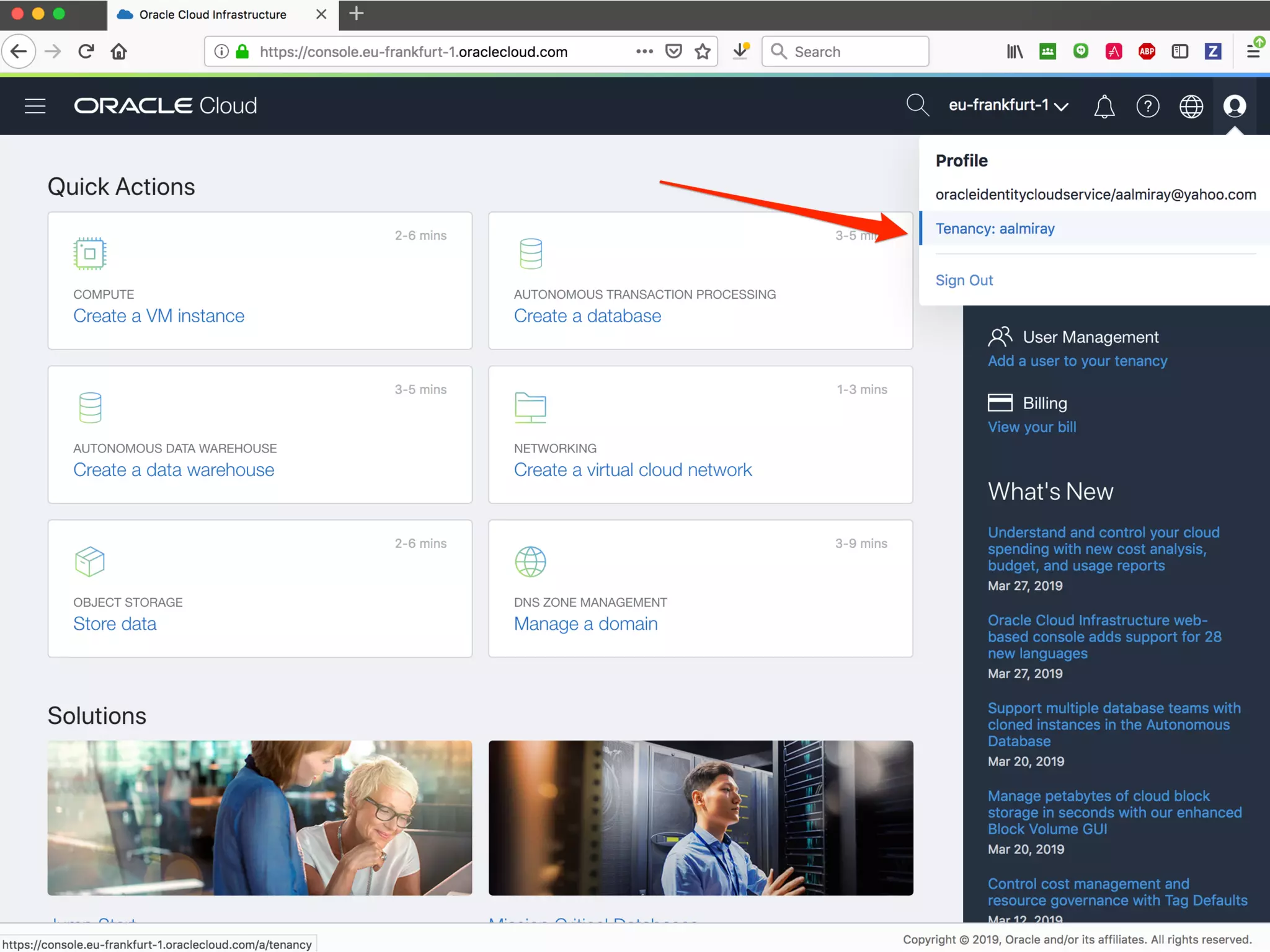Click the language globe icon
This screenshot has height=952, width=1270.
coord(1191,106)
